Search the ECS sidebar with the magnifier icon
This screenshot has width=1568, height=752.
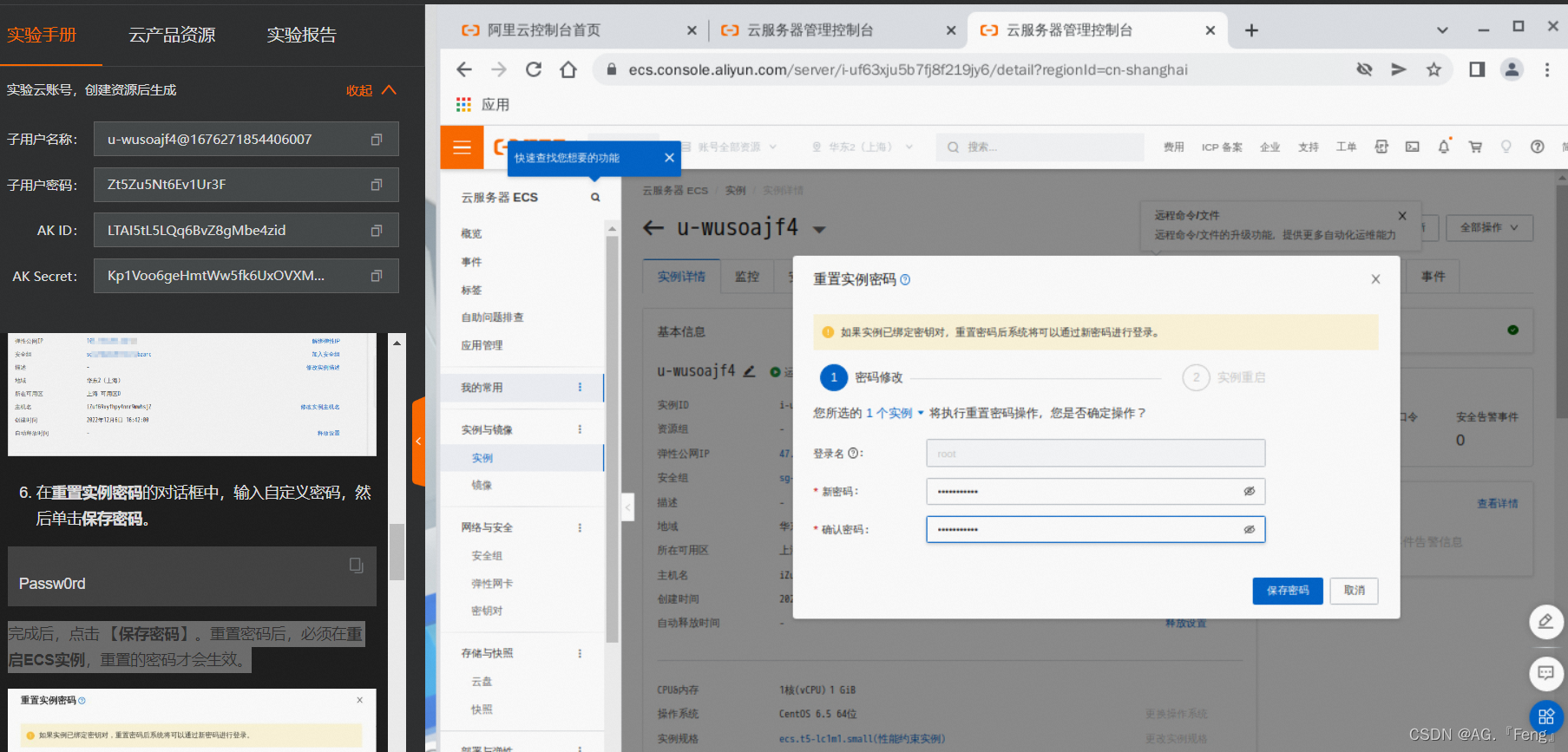coord(595,198)
